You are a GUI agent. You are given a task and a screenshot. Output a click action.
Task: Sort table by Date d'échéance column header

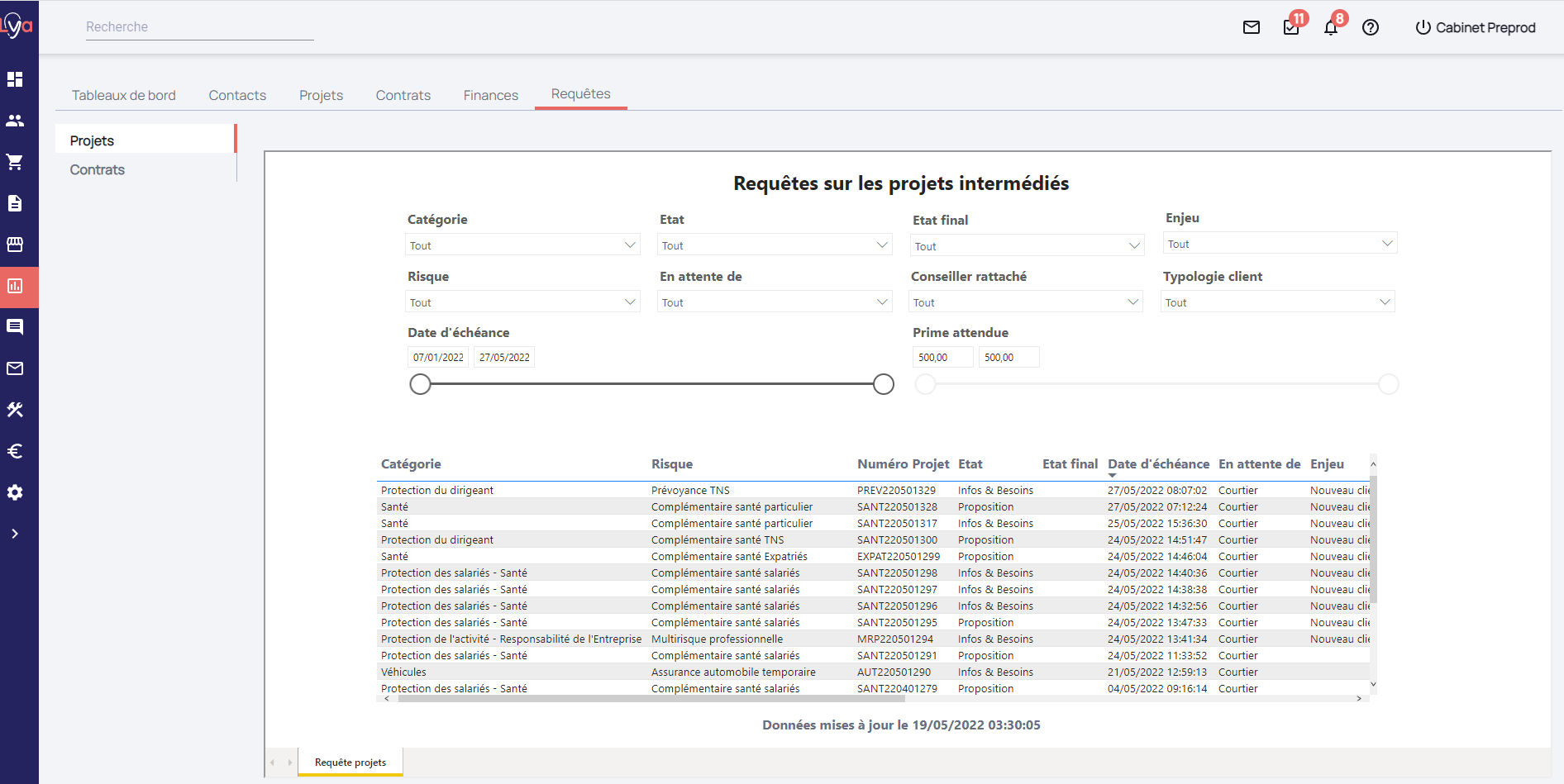1157,464
